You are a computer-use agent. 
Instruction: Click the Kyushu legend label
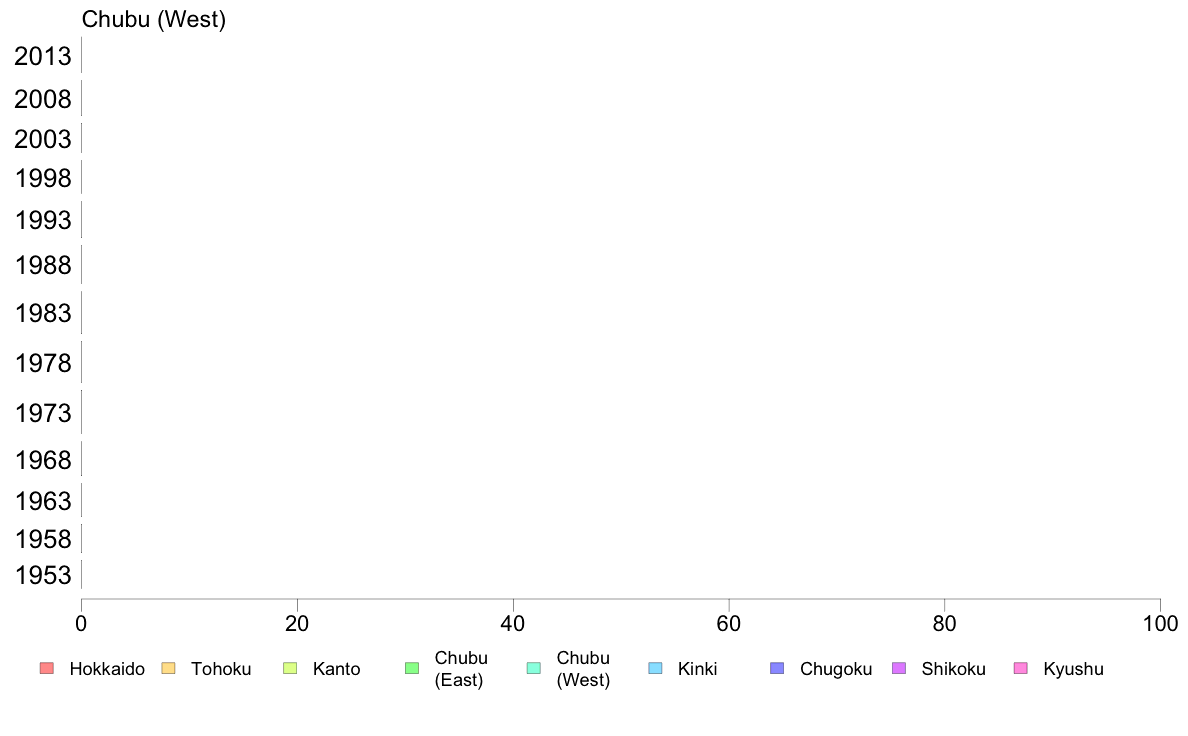[x=1073, y=669]
